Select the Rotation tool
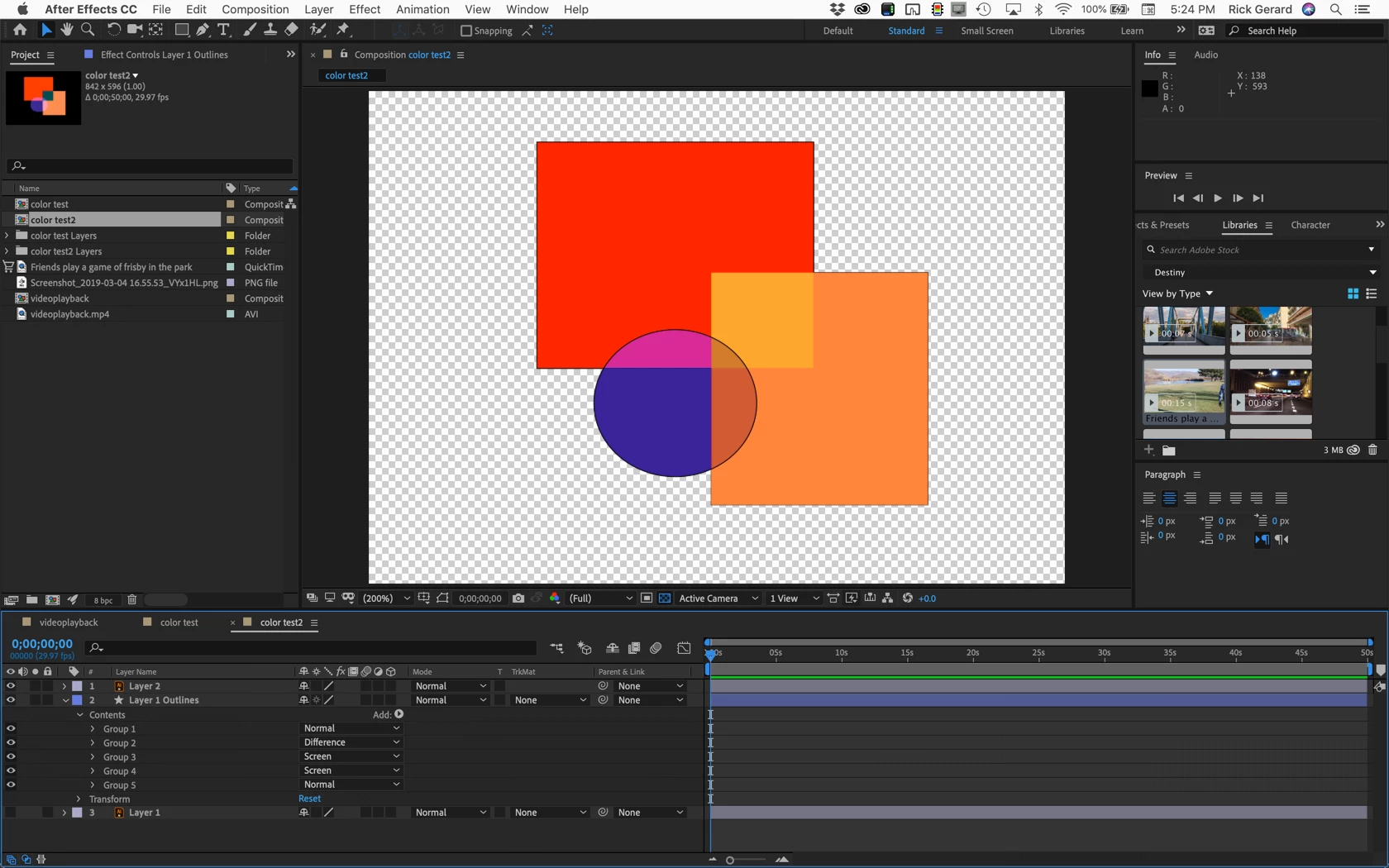 (x=113, y=30)
